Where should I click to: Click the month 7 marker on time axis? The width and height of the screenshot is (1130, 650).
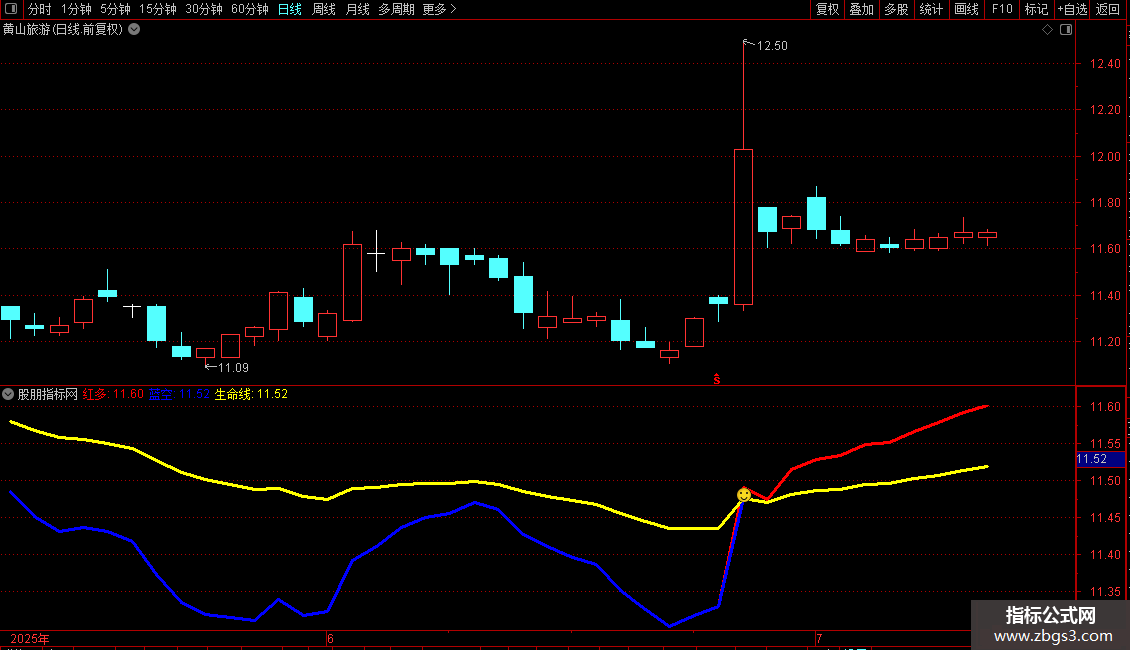[819, 638]
